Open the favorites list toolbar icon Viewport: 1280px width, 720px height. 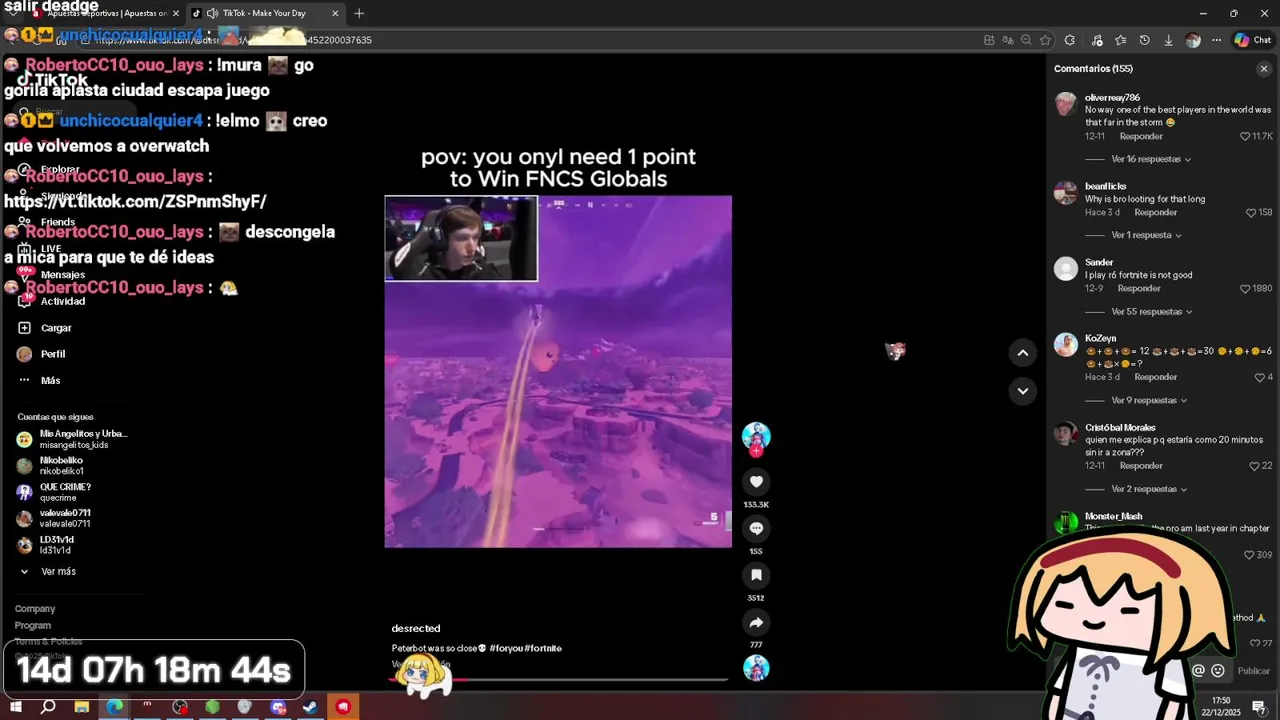[1120, 40]
